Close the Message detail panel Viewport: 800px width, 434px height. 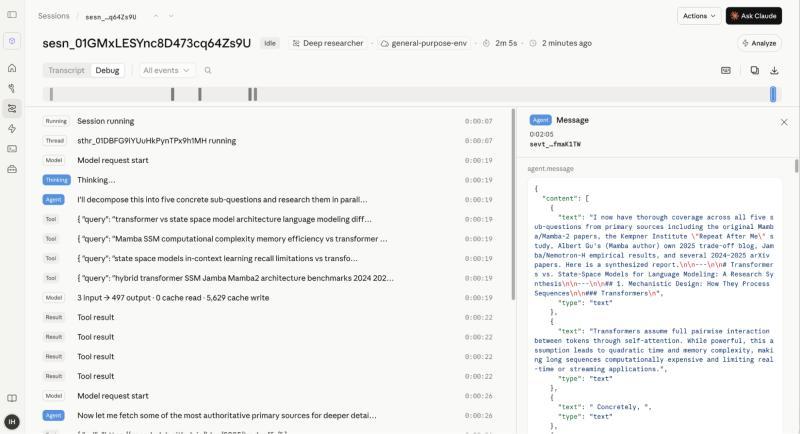pyautogui.click(x=784, y=122)
